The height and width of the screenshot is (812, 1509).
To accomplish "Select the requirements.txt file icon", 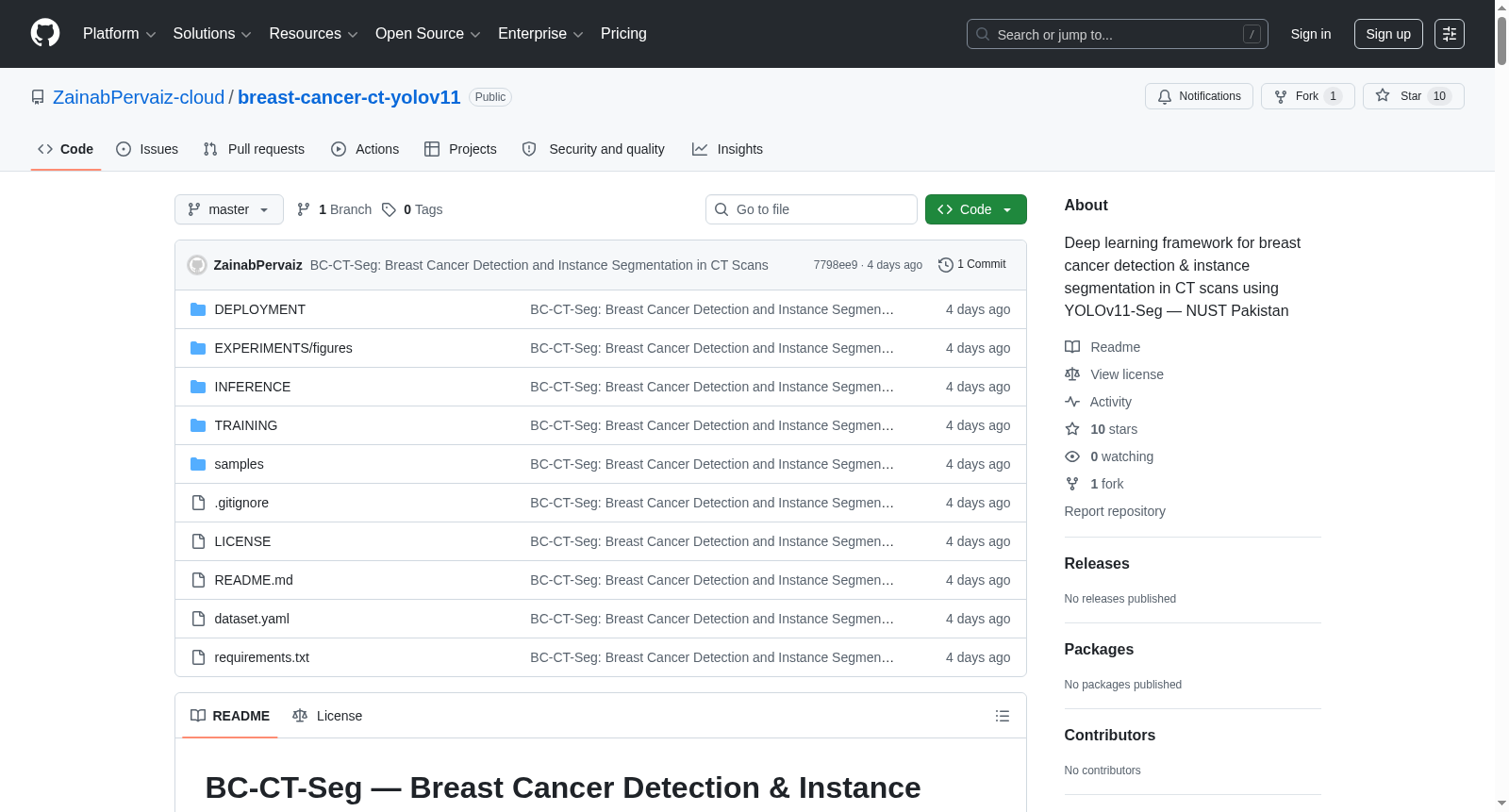I will click(198, 657).
